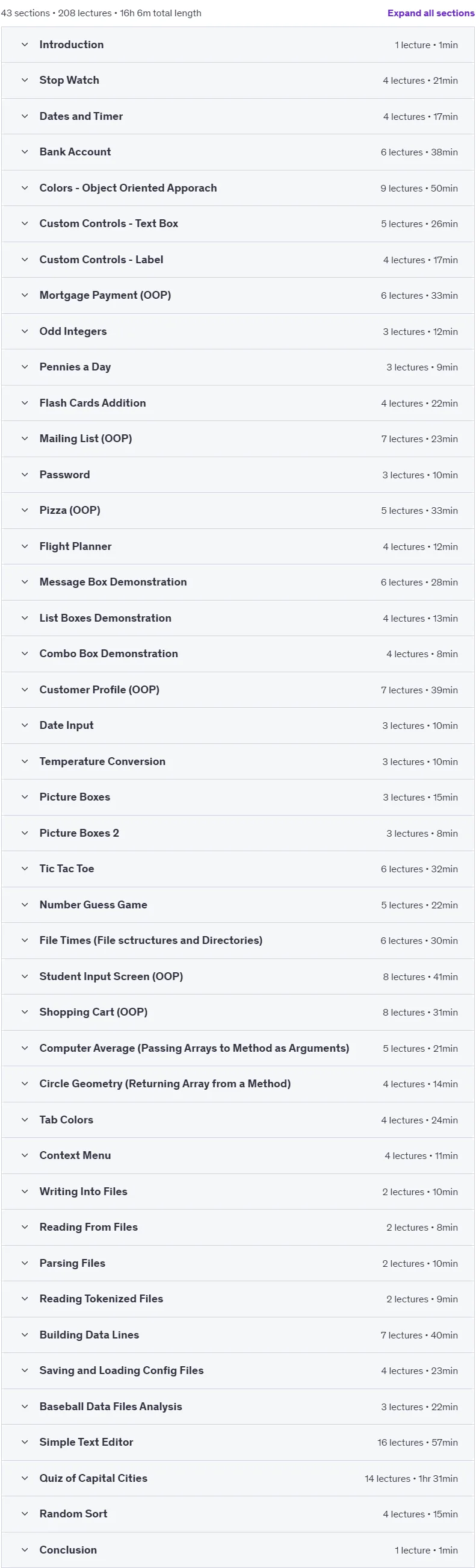This screenshot has width=476, height=1568.
Task: Click chevron beside Colors - Object Oriented Apporach
Action: pos(25,188)
